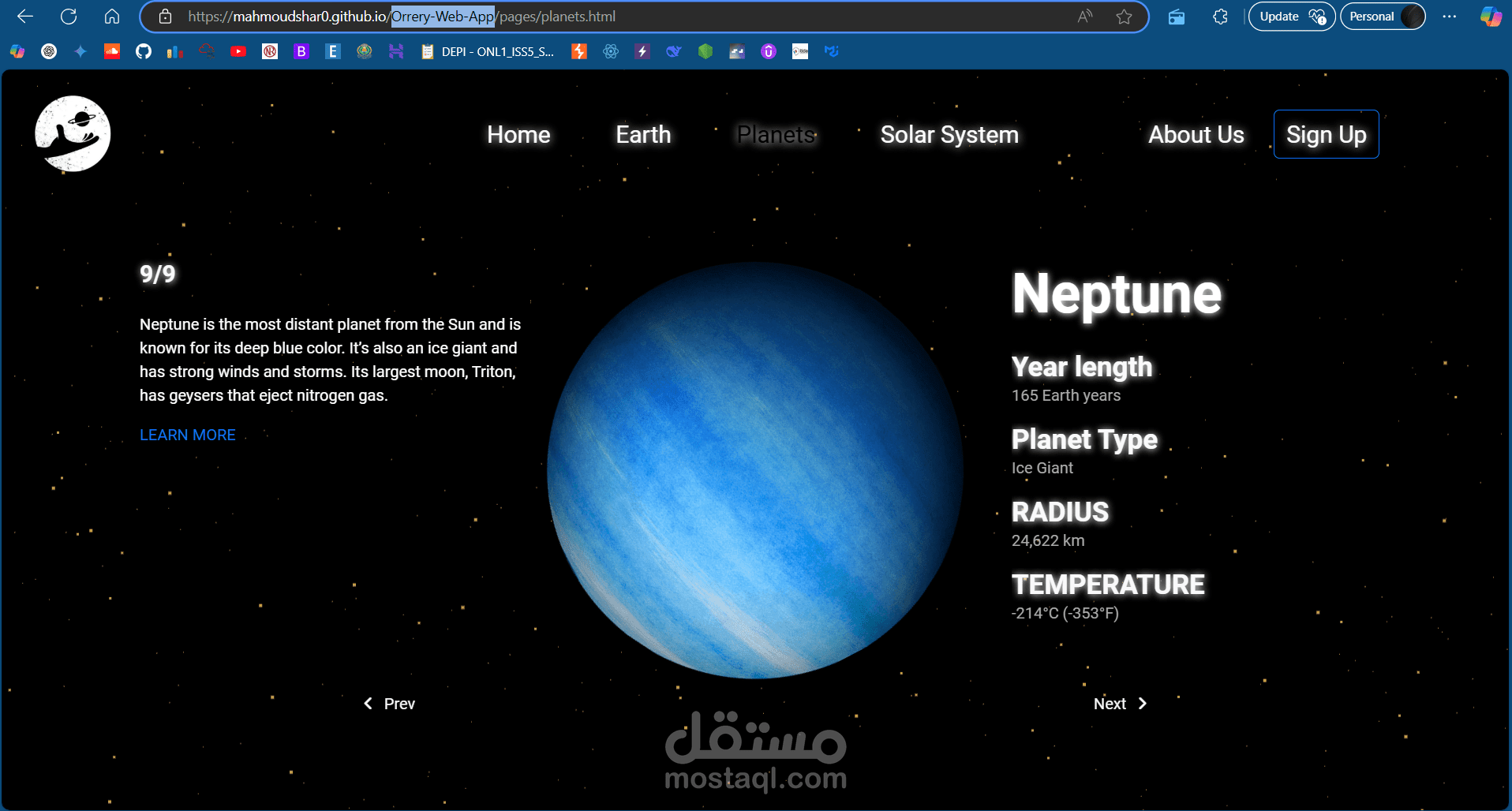Click the browser home icon
The image size is (1512, 811).
112,16
